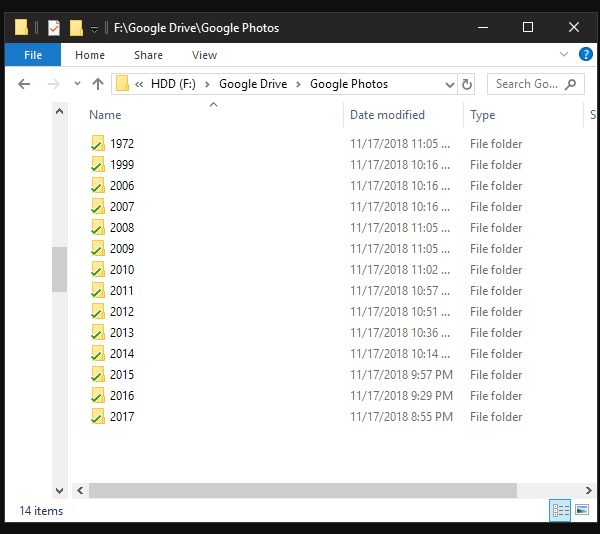This screenshot has width=600, height=534.
Task: Maximize the File Explorer window
Action: 528,28
